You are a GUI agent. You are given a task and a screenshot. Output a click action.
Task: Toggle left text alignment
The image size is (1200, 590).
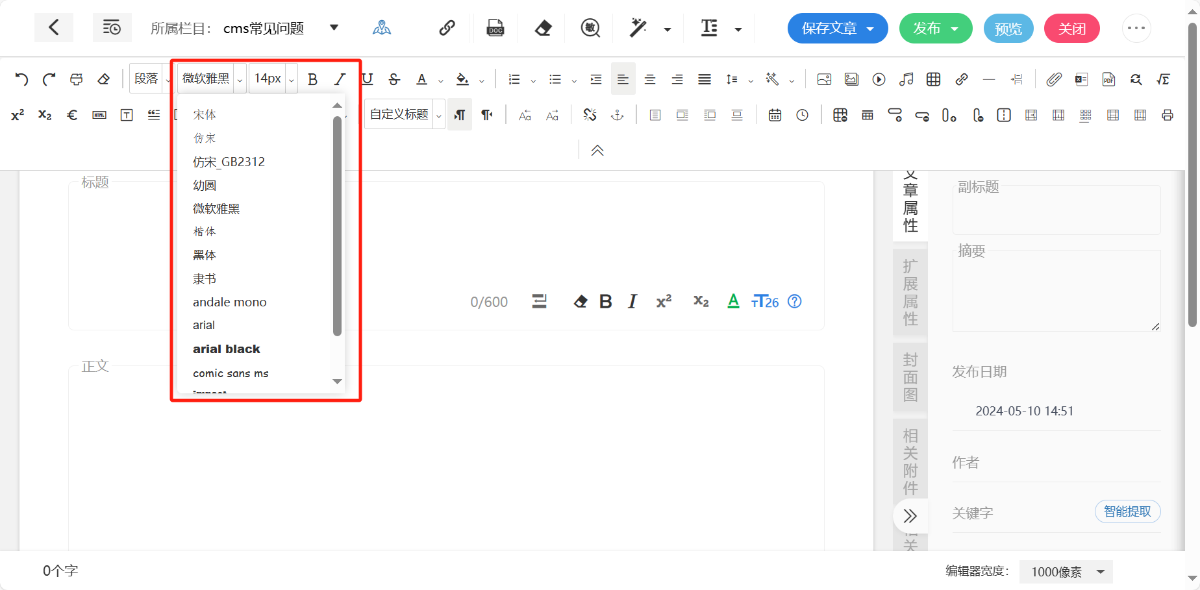(623, 79)
